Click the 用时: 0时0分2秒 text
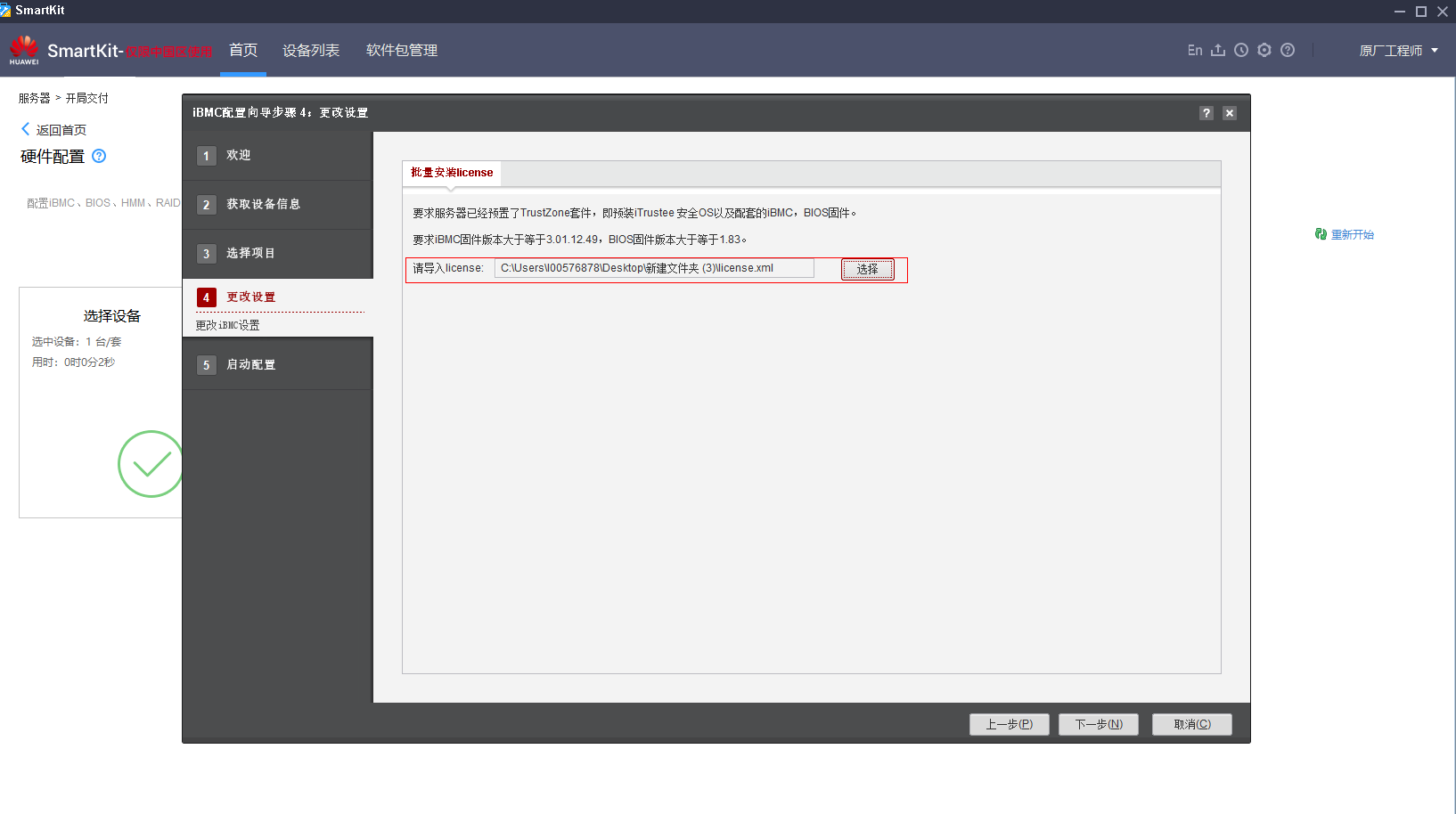The width and height of the screenshot is (1456, 814). click(x=74, y=362)
